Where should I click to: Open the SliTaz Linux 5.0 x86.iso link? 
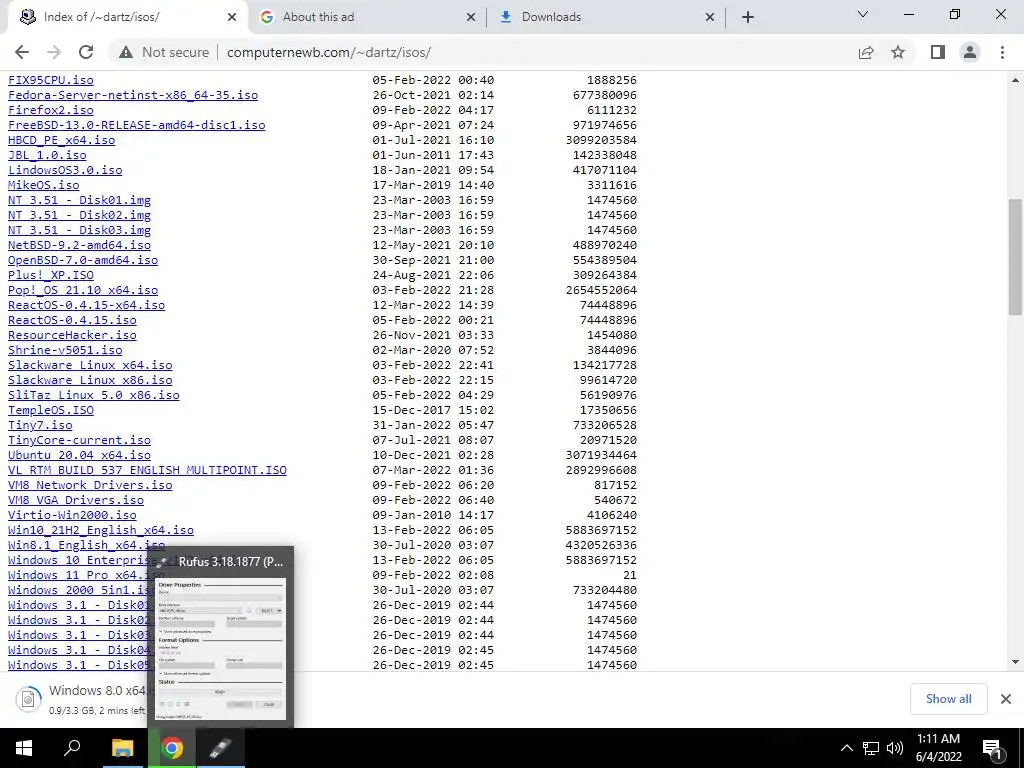[94, 395]
